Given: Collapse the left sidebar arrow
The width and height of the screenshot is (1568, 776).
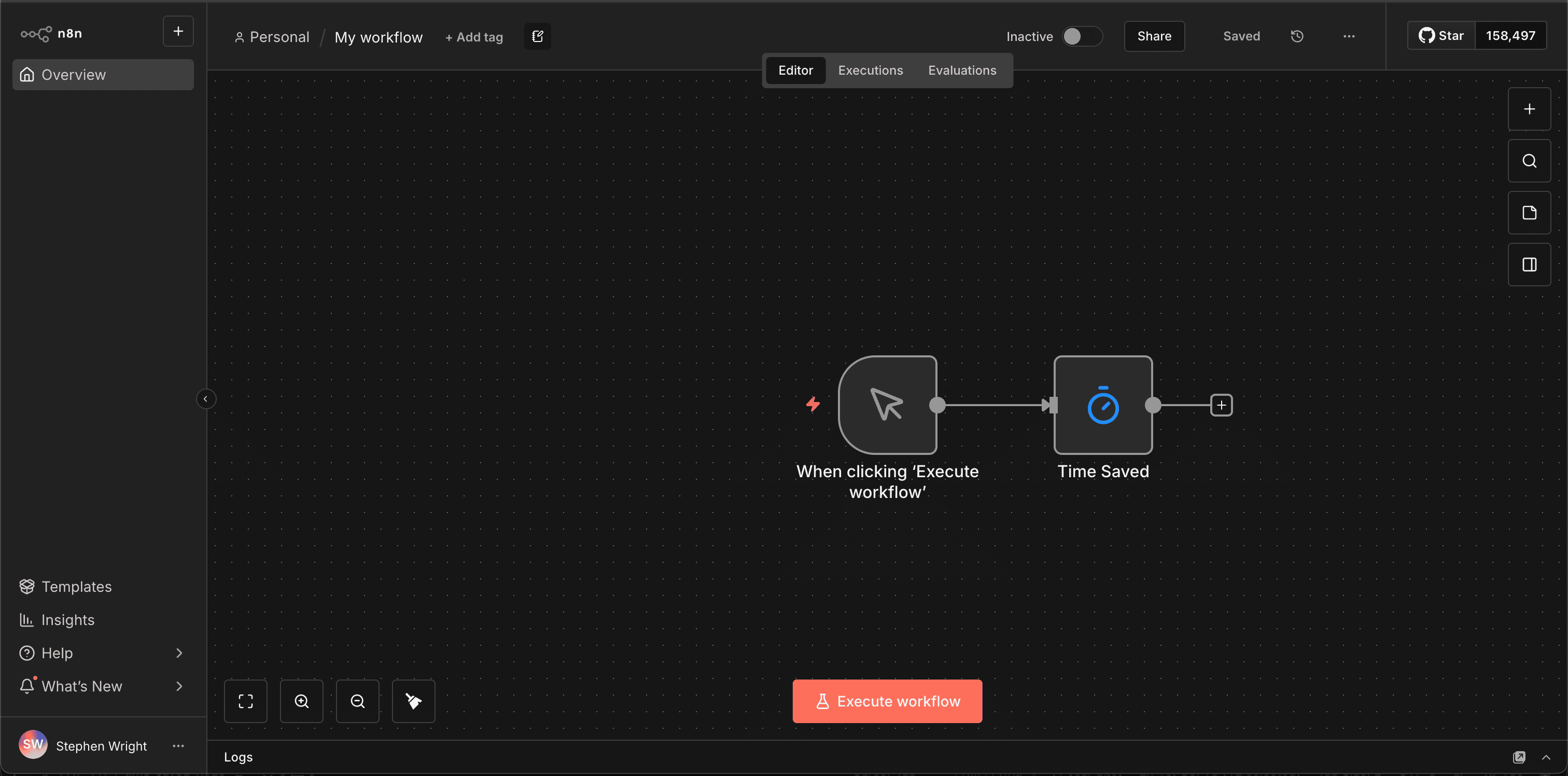Looking at the screenshot, I should point(206,399).
